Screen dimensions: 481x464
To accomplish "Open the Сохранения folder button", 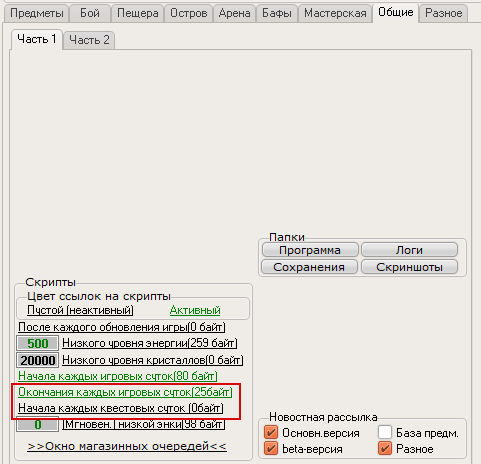I will click(309, 267).
